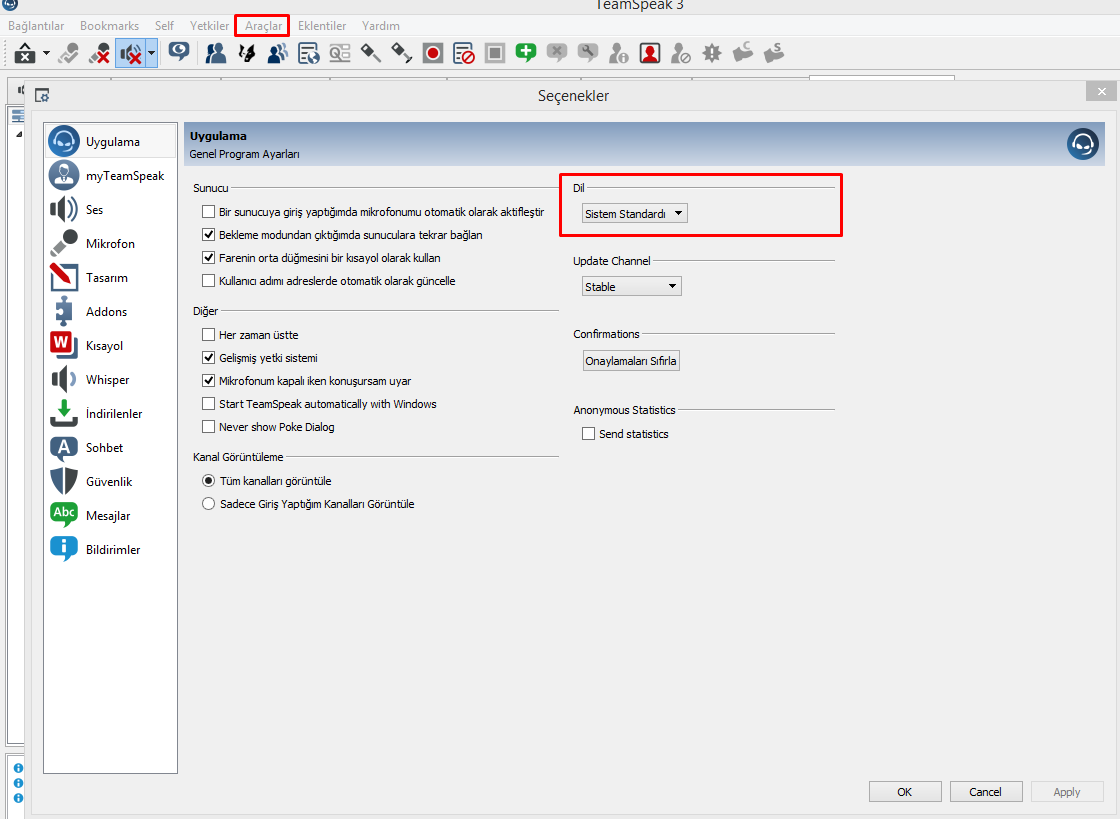Uncheck 'Bekleme modundan çıktığımda sunuculara tekrar bağlan'
Image resolution: width=1120 pixels, height=819 pixels.
209,235
